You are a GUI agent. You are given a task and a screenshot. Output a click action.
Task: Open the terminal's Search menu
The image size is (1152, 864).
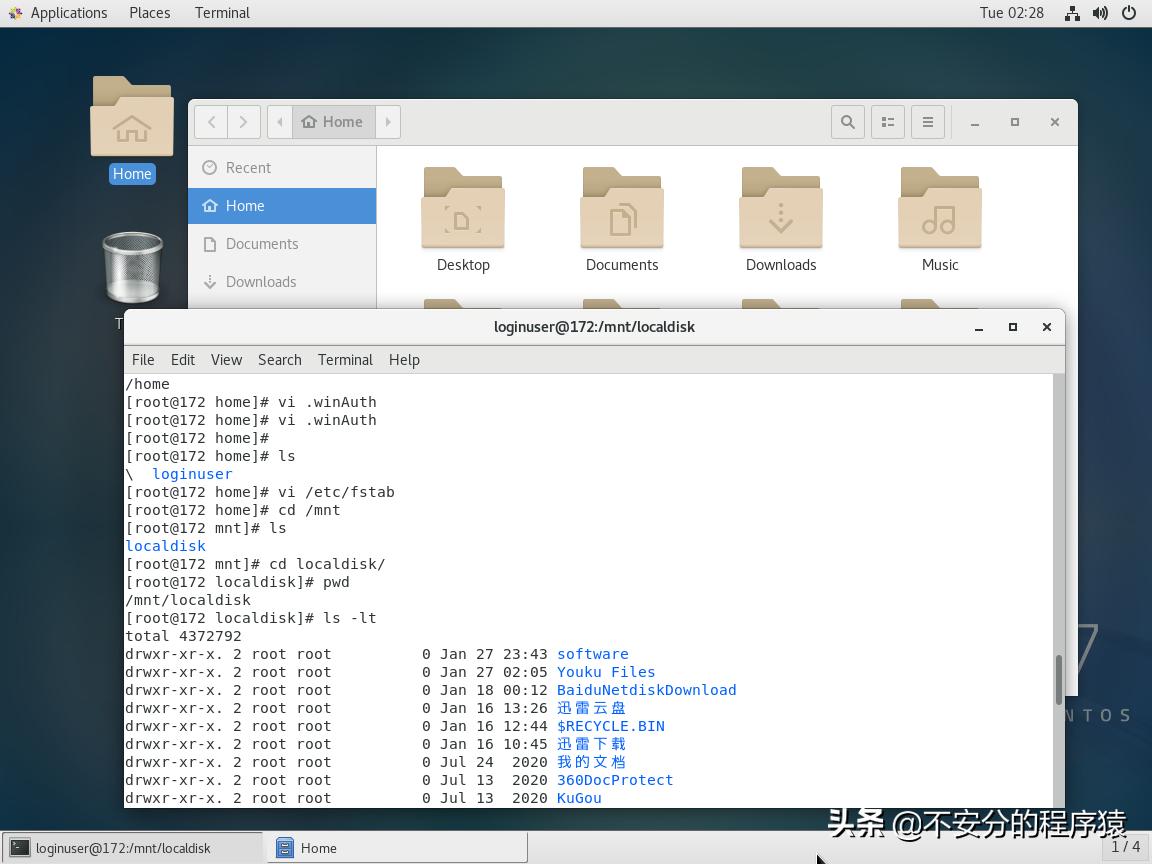point(279,360)
